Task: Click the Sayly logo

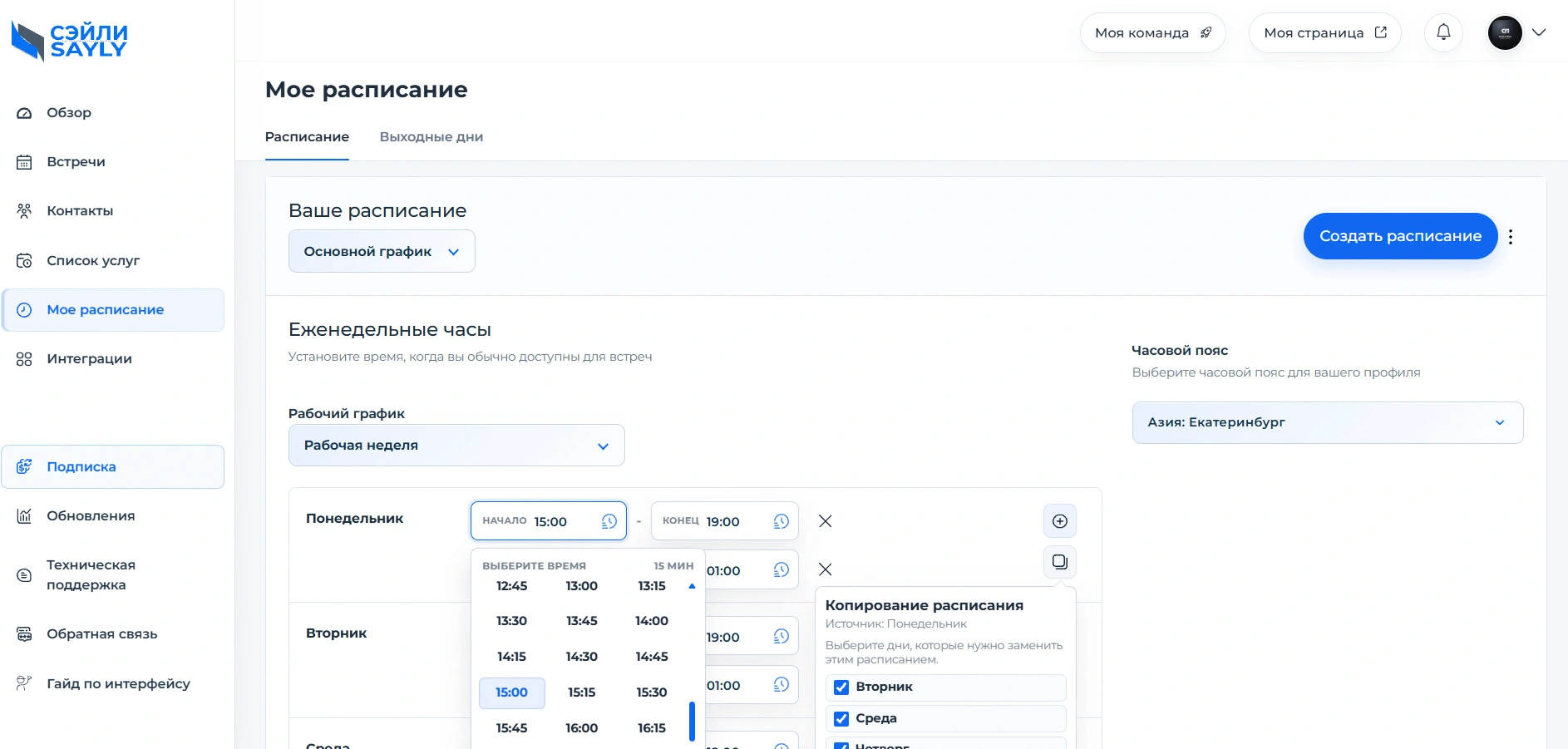Action: pos(69,41)
